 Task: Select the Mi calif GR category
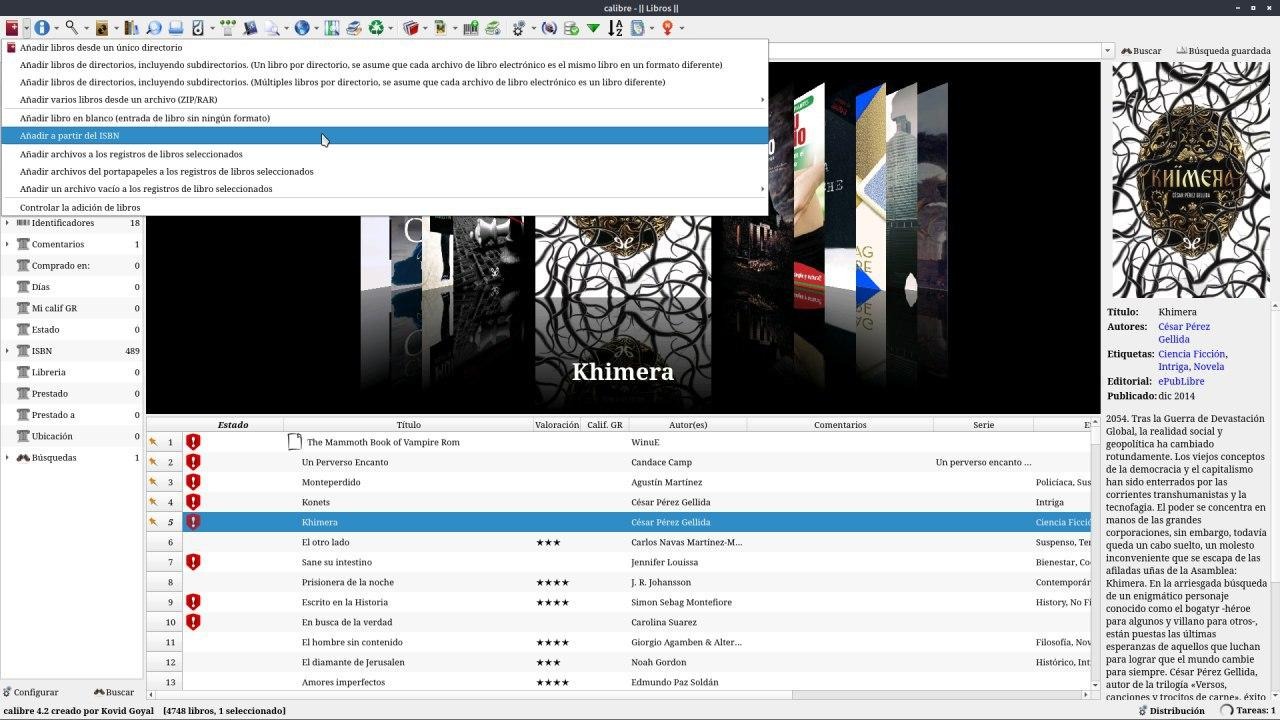click(x=54, y=308)
